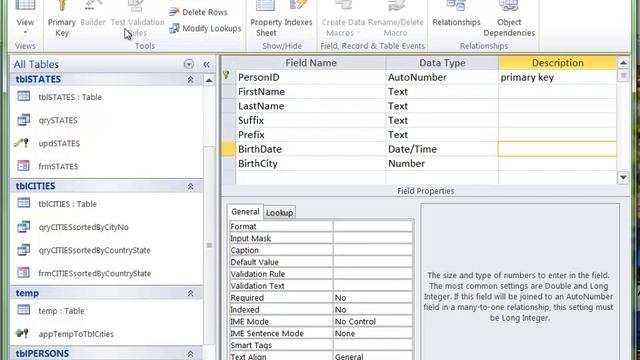Click the Description column header
Image resolution: width=640 pixels, height=360 pixels.
click(557, 63)
